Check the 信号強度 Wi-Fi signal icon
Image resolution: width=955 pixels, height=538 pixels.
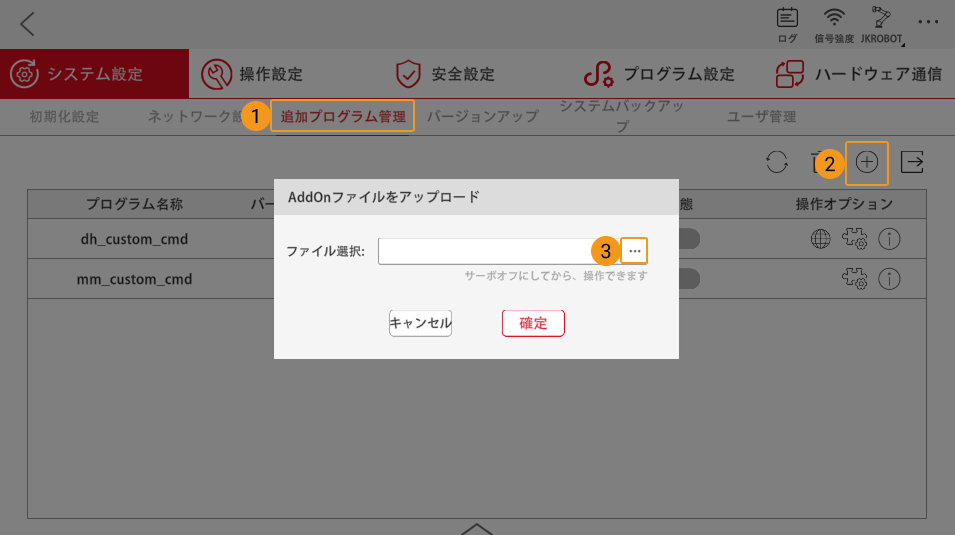834,25
